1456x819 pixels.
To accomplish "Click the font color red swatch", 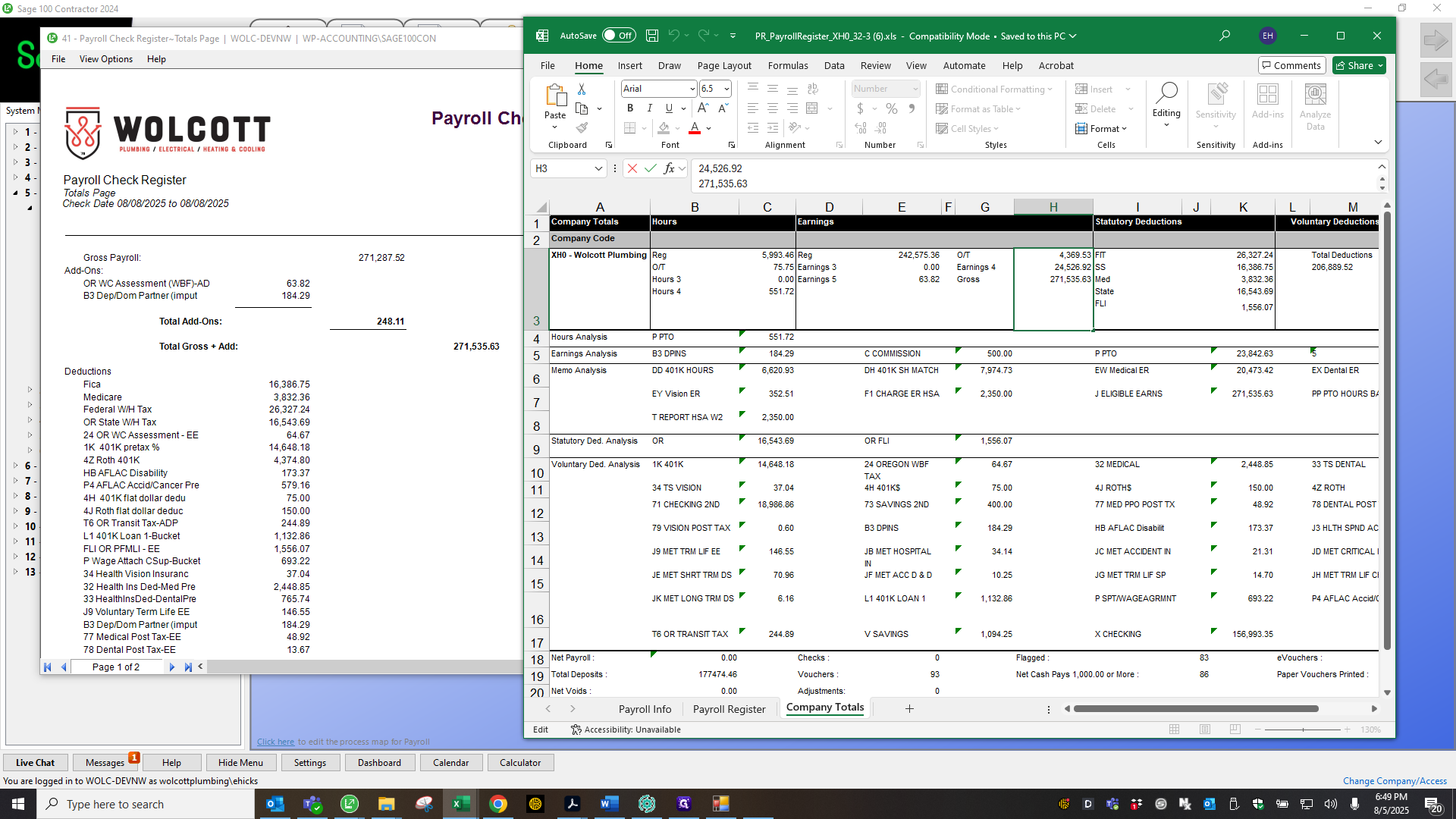I will coord(694,128).
